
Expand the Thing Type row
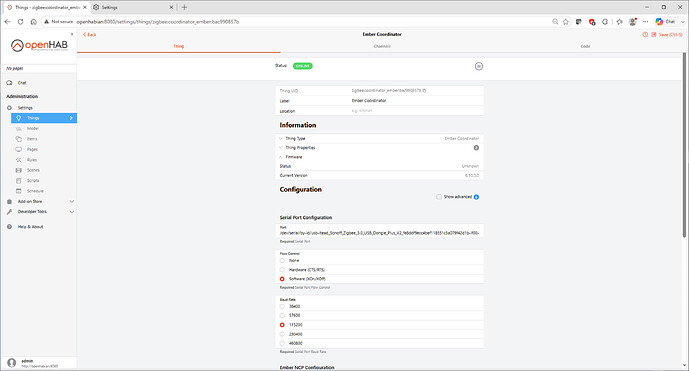tap(379, 138)
